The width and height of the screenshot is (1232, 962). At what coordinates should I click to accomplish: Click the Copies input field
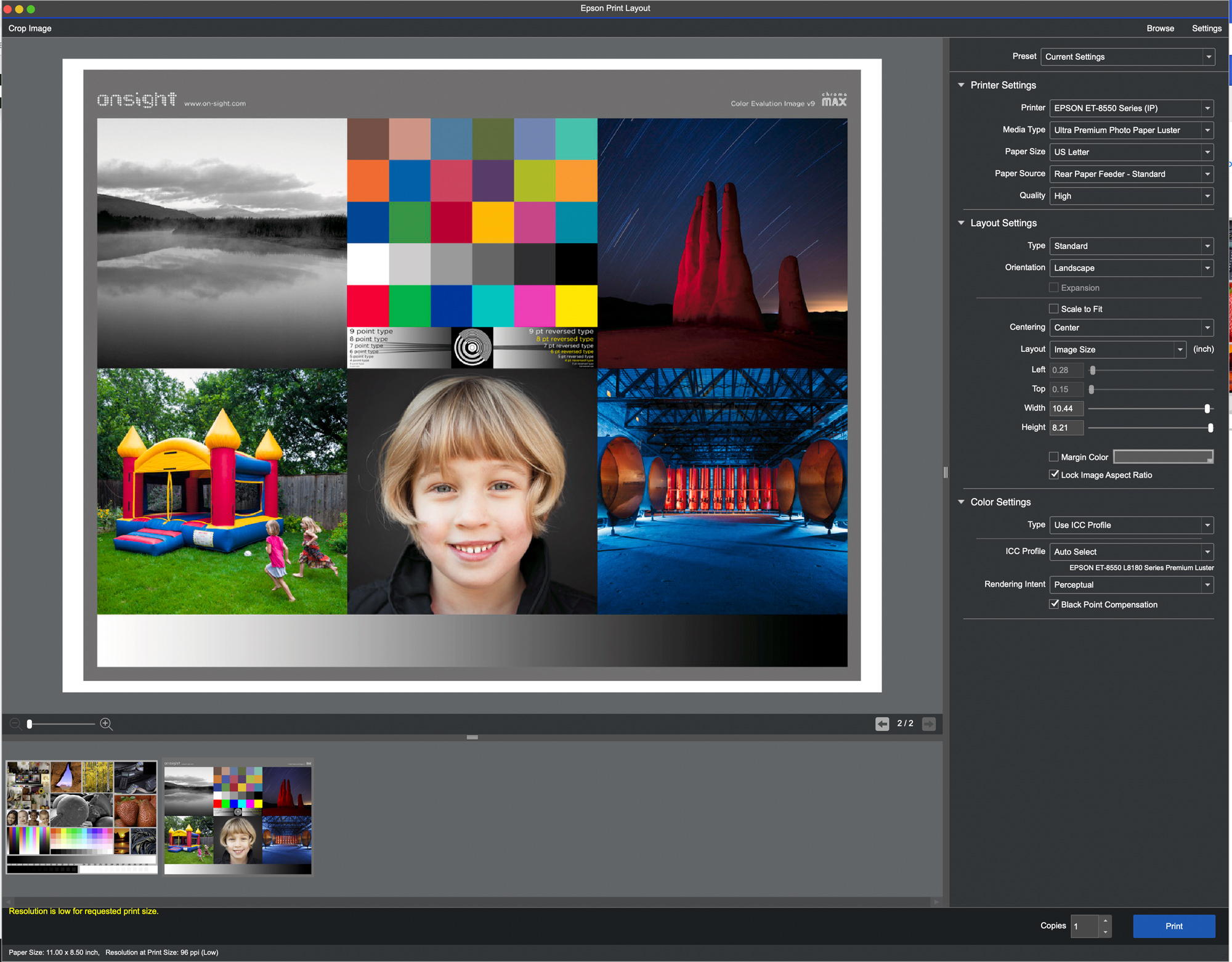(x=1085, y=926)
